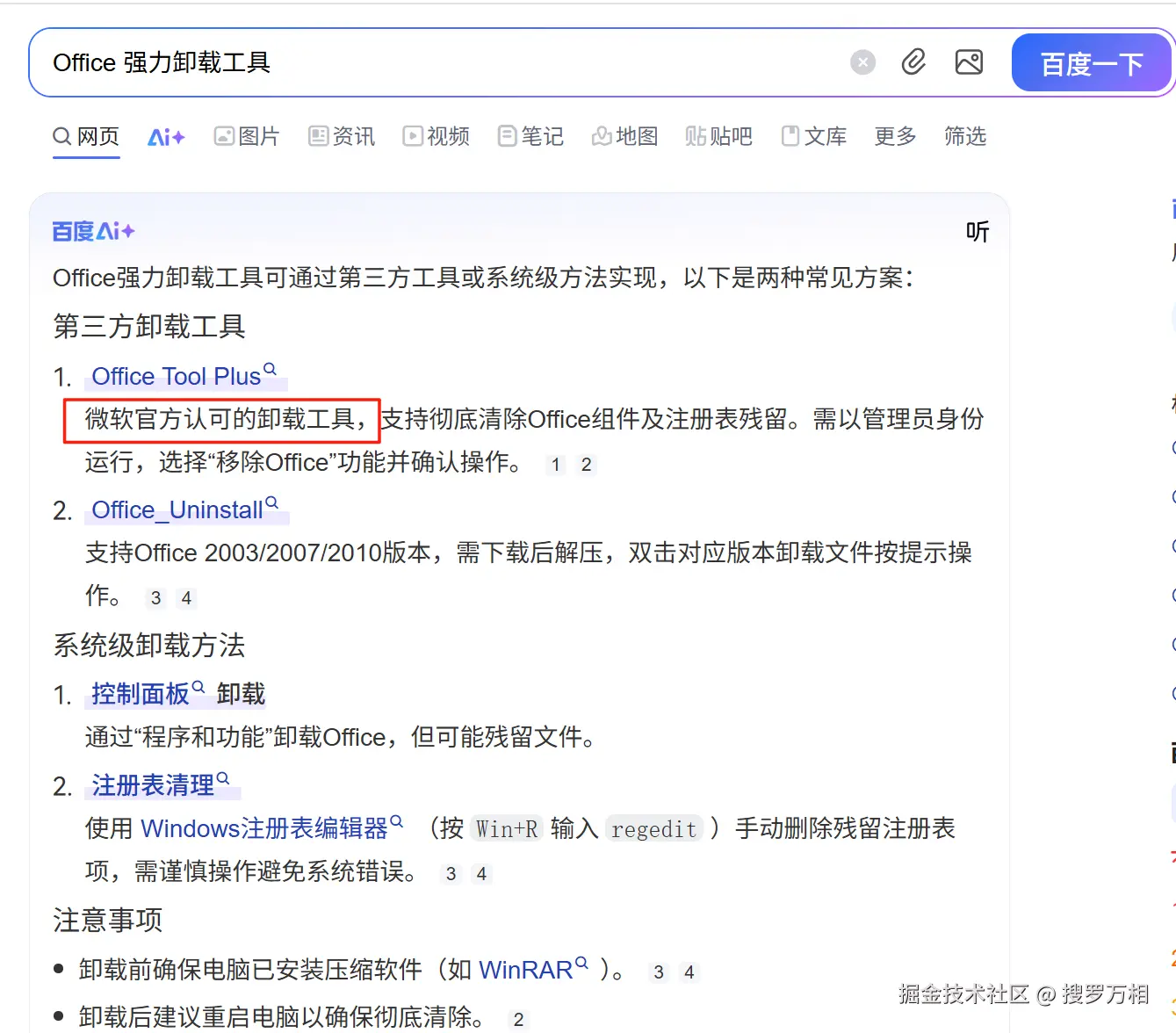Screen dimensions: 1176x1033
Task: Switch to the Ai+ tab
Action: (x=166, y=137)
